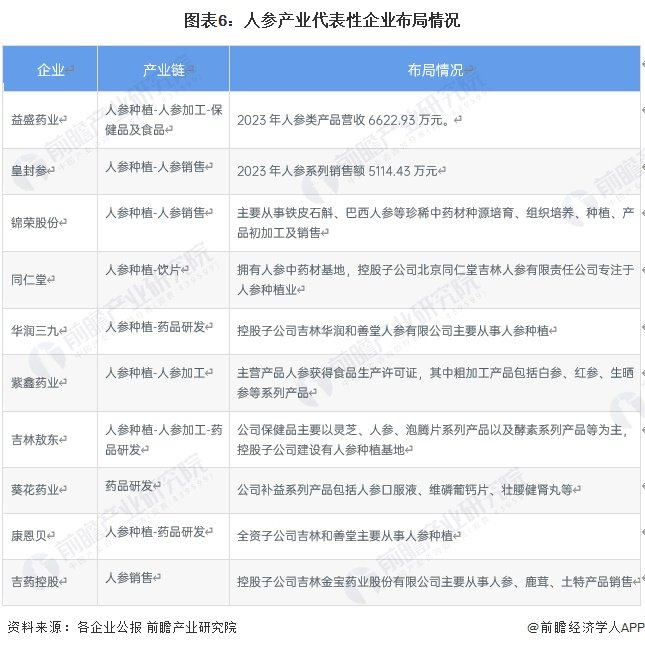Click the 人参系列销售额 5114.43万元 cell
Image resolution: width=645 pixels, height=648 pixels.
pos(435,171)
